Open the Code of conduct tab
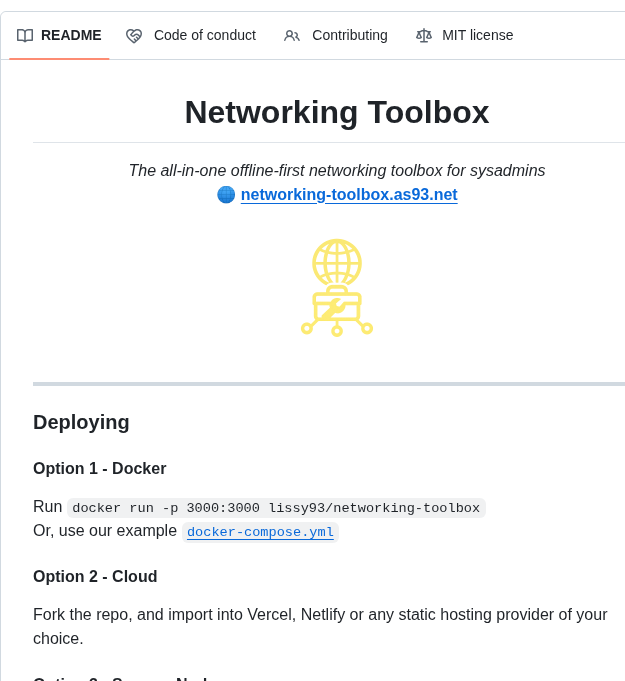Image resolution: width=625 pixels, height=681 pixels. coord(204,36)
